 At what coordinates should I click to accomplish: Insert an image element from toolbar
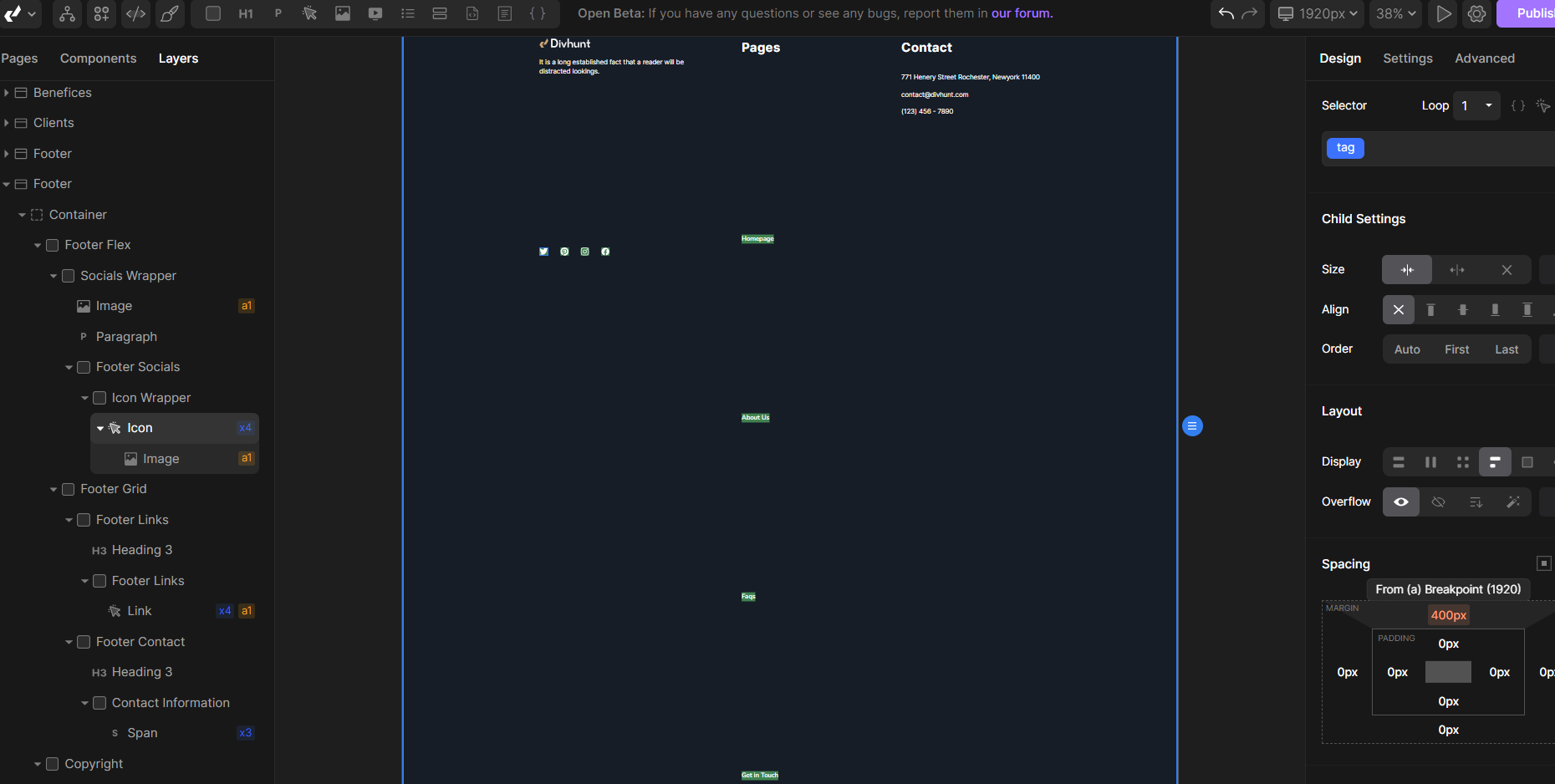[x=343, y=13]
